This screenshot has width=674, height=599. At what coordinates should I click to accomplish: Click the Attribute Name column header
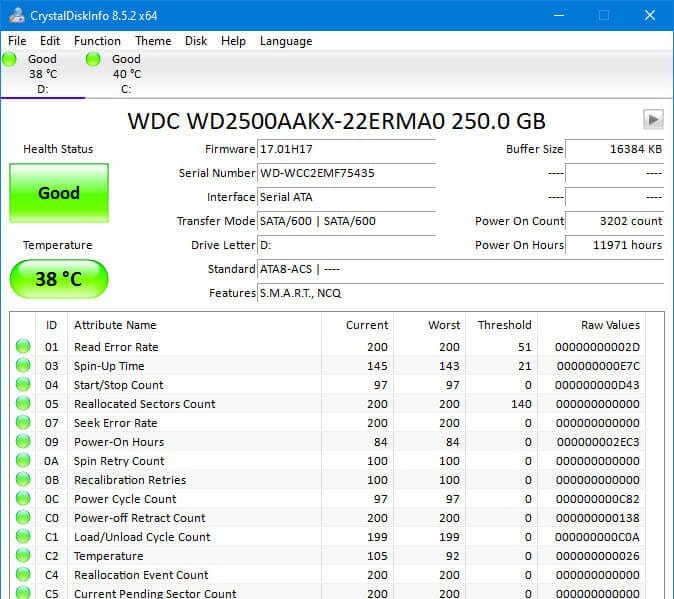tap(115, 325)
